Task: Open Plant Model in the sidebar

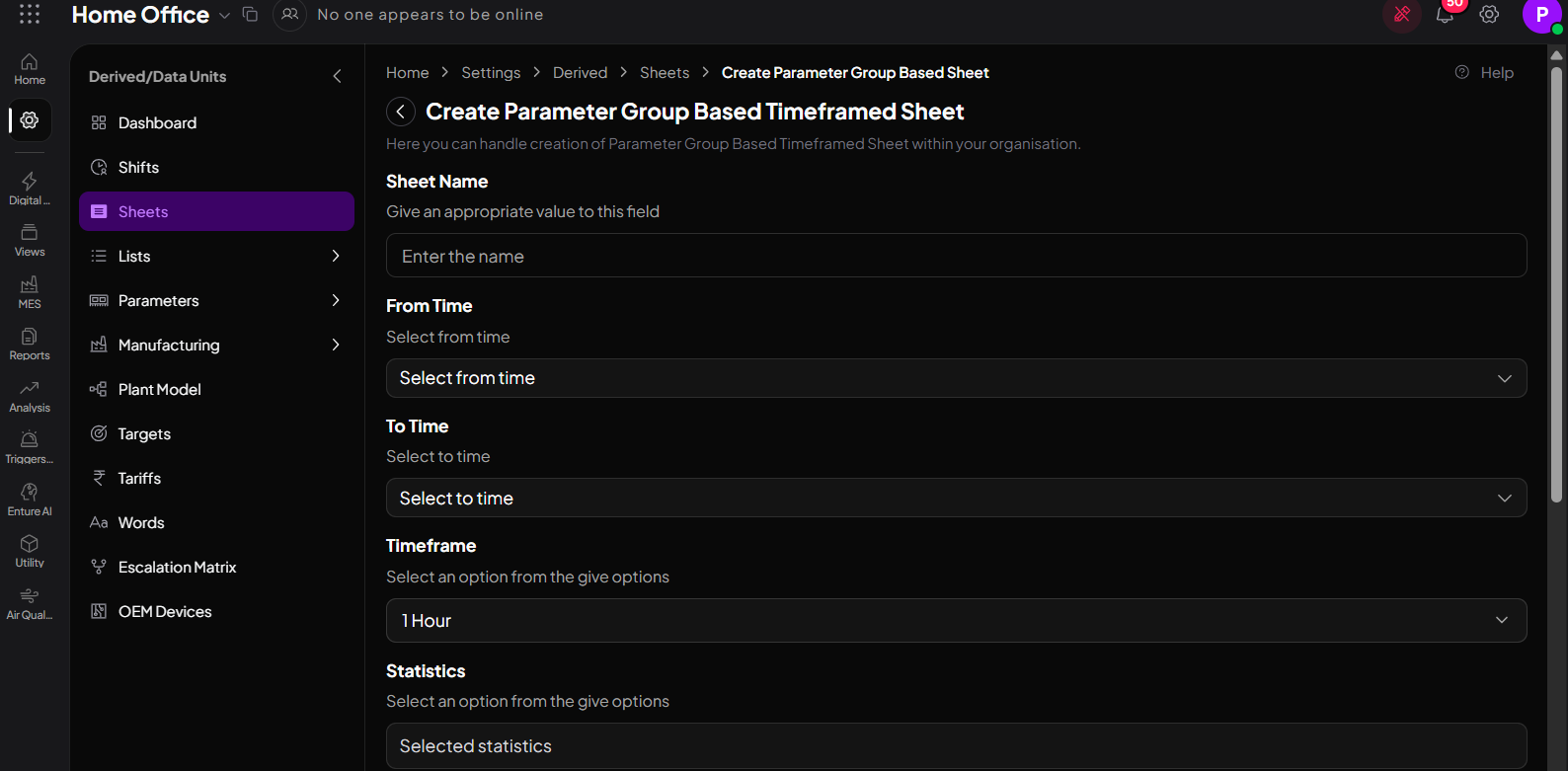Action: click(216, 389)
